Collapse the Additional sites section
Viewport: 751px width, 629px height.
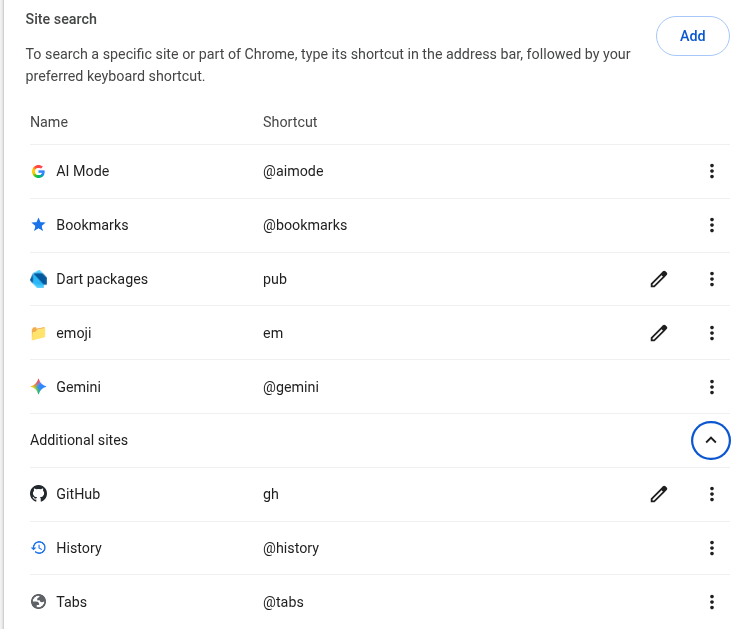(711, 440)
